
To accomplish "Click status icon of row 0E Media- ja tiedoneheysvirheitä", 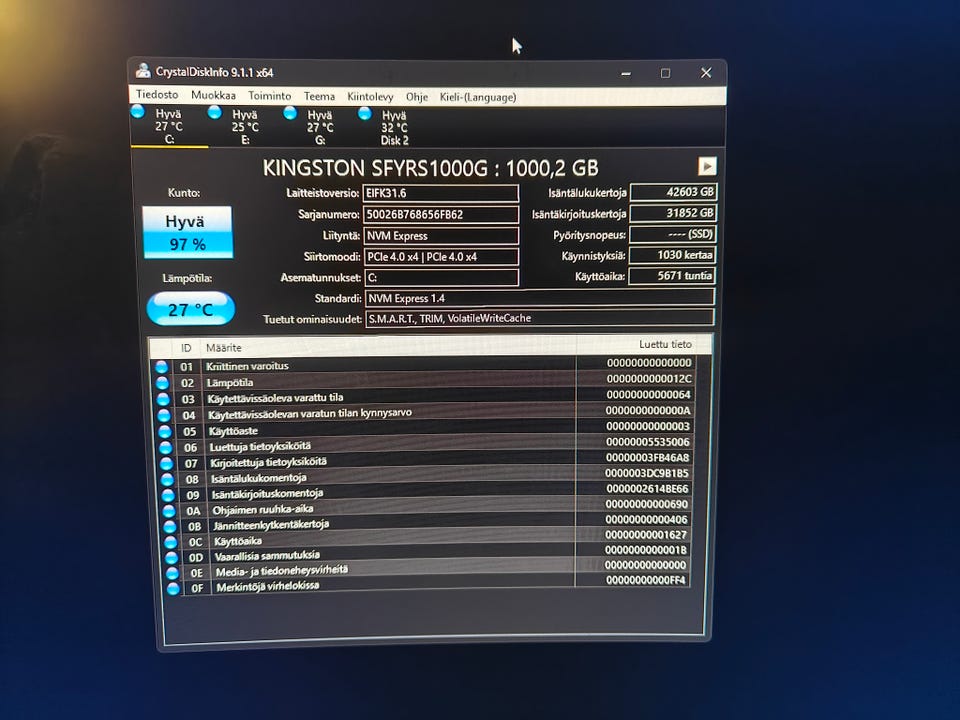I will pos(173,573).
